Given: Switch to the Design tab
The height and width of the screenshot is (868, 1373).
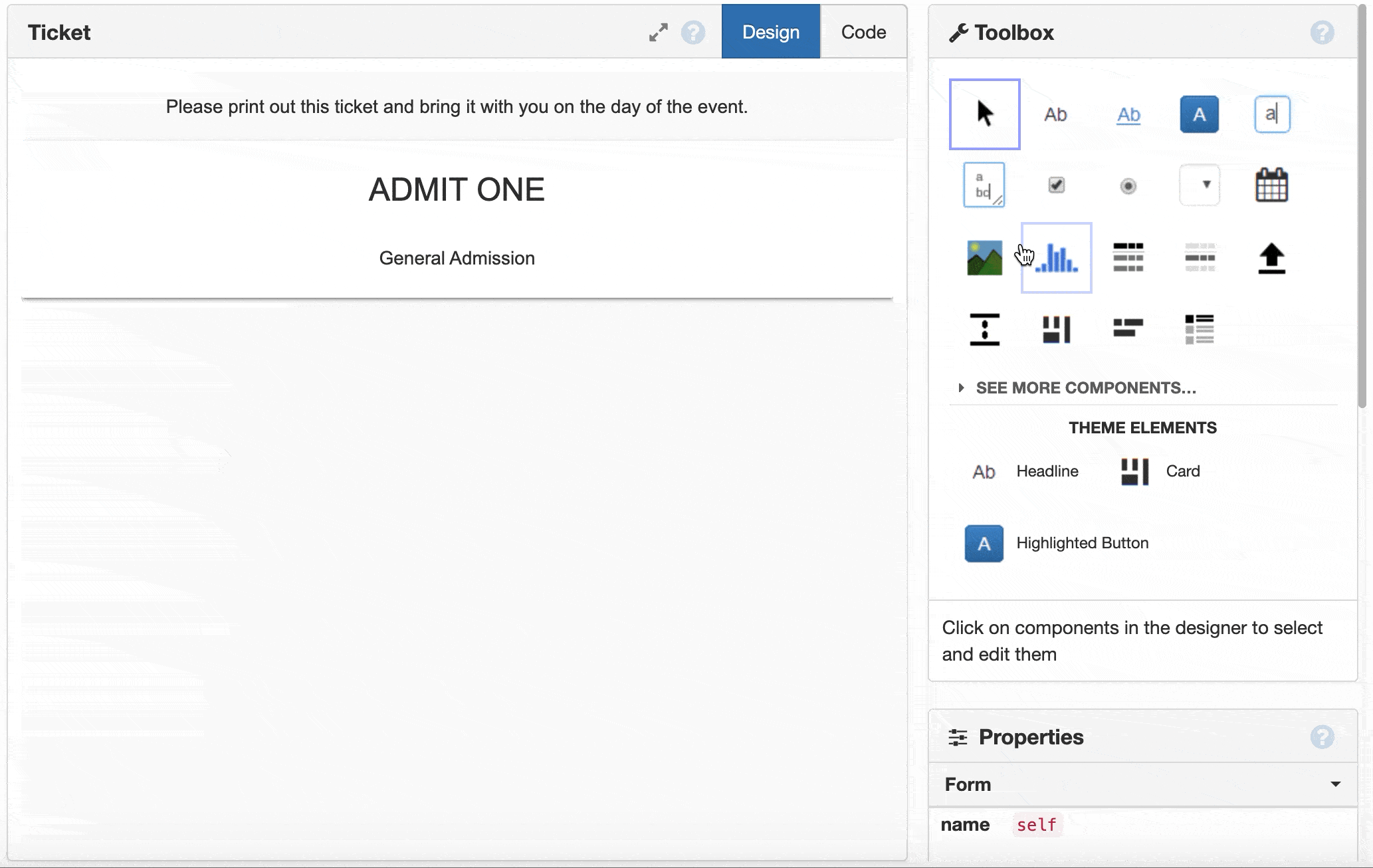Looking at the screenshot, I should (770, 32).
